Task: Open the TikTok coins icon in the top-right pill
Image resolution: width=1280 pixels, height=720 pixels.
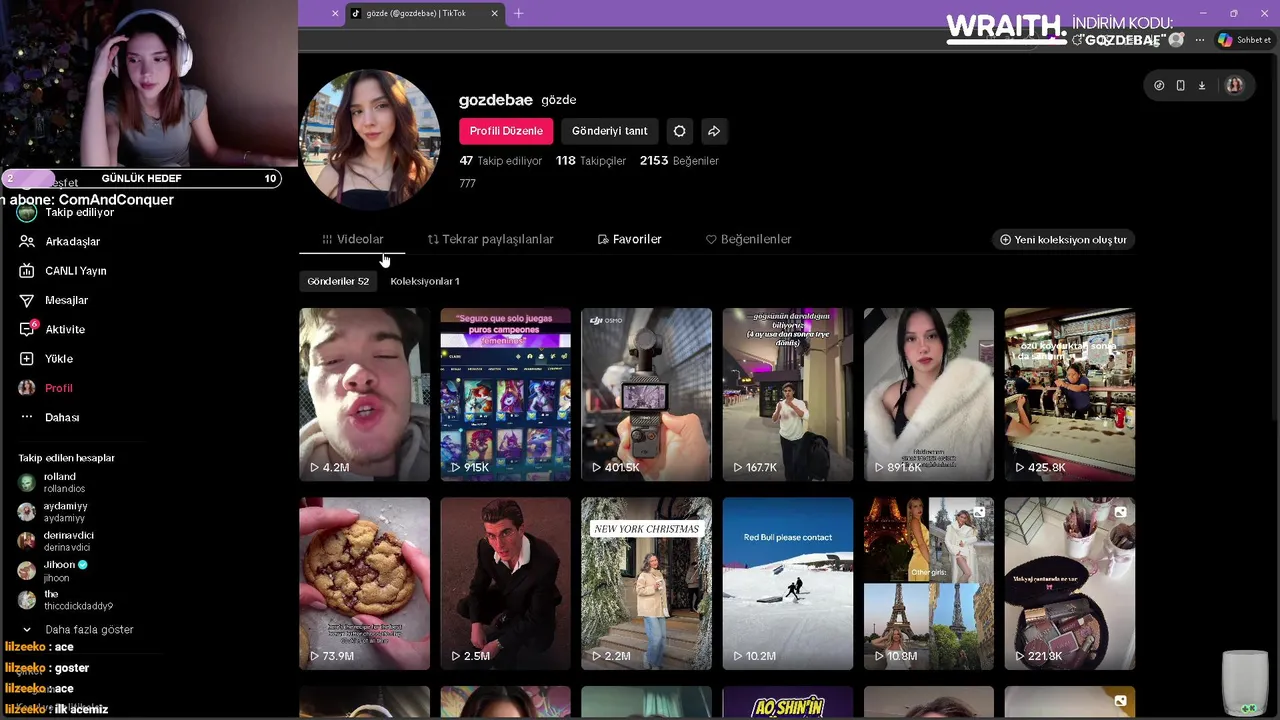Action: (x=1159, y=86)
